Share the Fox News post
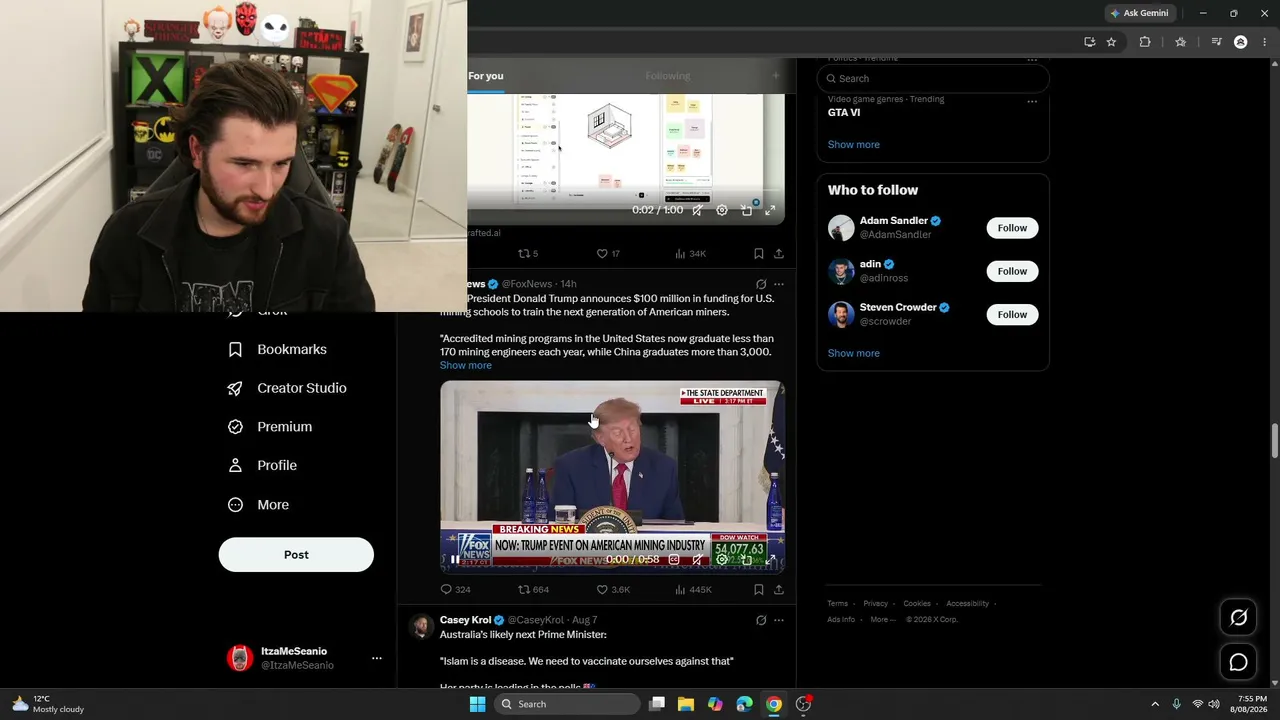Image resolution: width=1280 pixels, height=720 pixels. [x=779, y=590]
